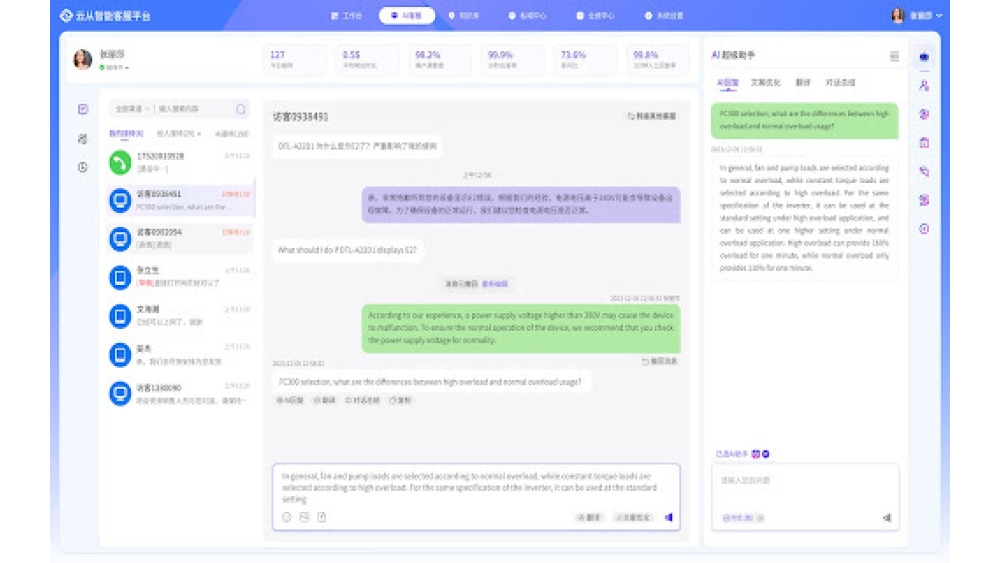This screenshot has height=563, width=1000.
Task: Select the conversations list icon in left rail
Action: coord(83,109)
